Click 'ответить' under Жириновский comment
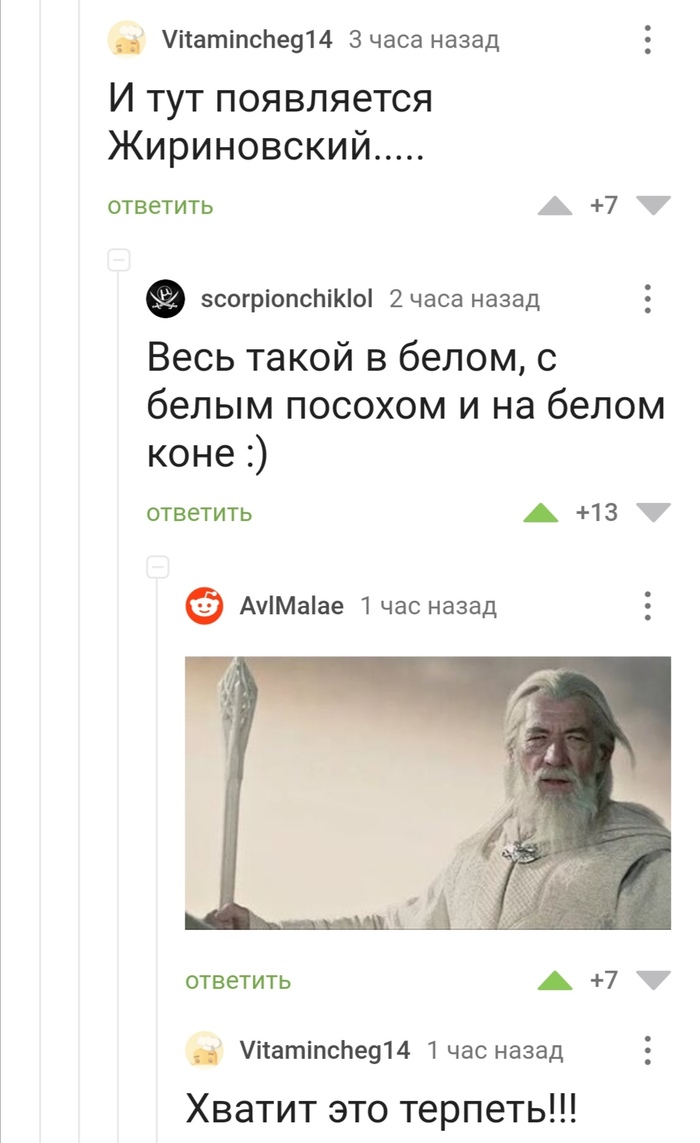Viewport: 700px width, 1143px height. pos(160,206)
